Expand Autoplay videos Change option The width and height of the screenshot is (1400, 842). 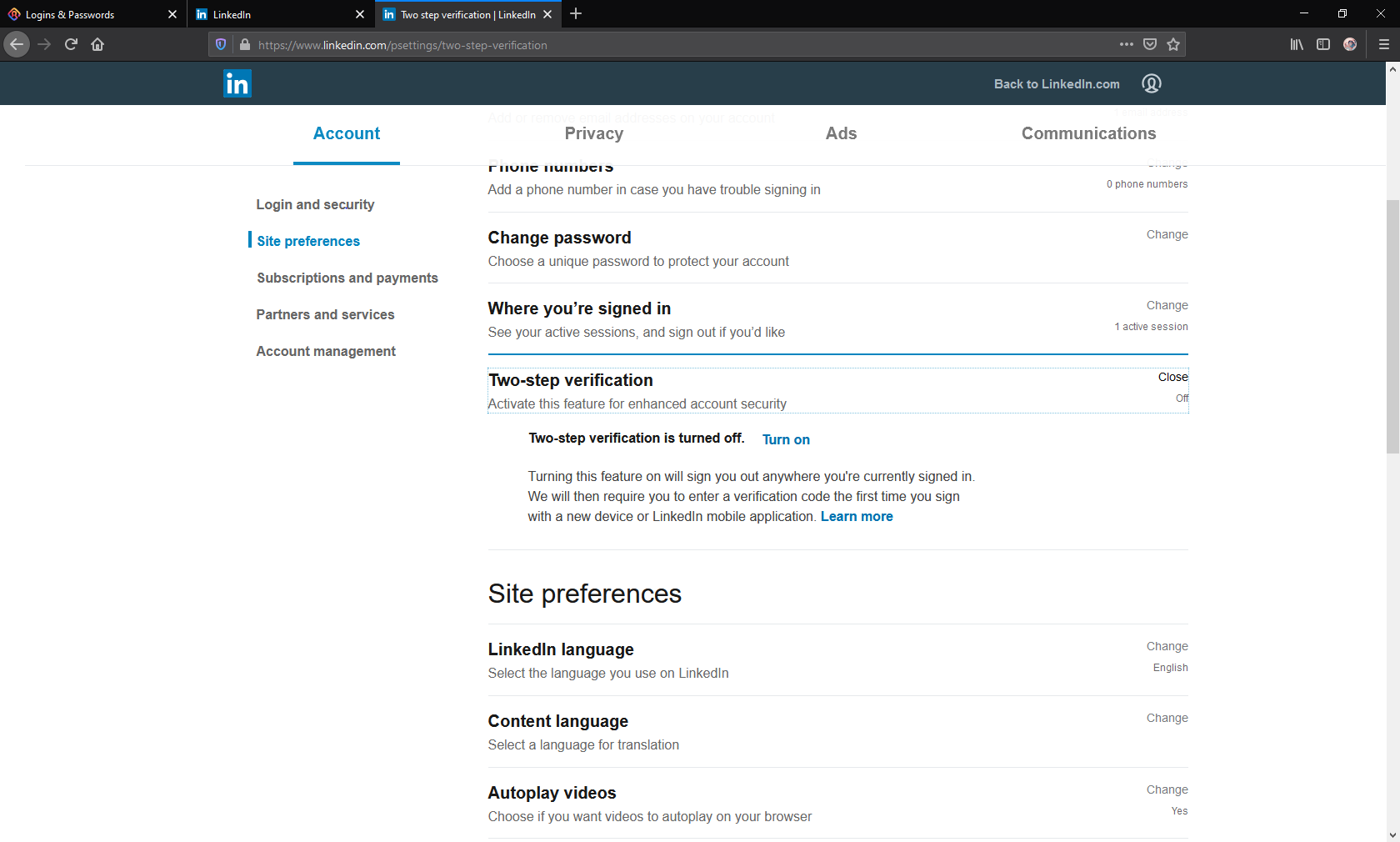(x=1167, y=789)
